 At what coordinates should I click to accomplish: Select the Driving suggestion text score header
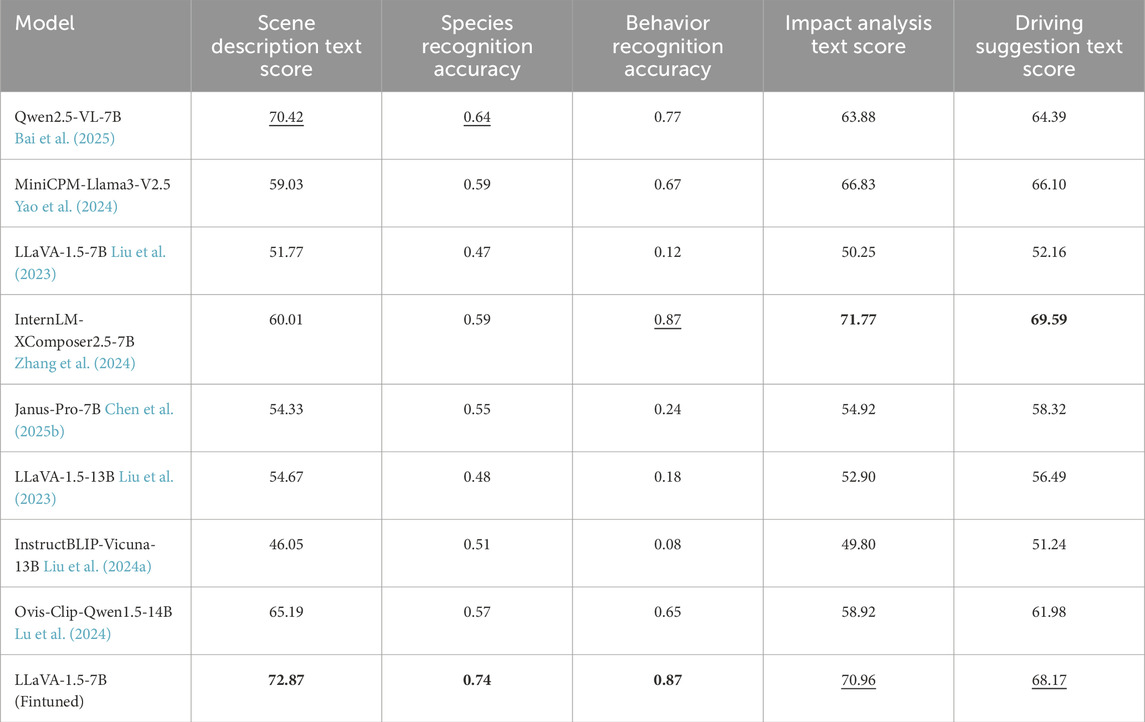[x=1048, y=46]
